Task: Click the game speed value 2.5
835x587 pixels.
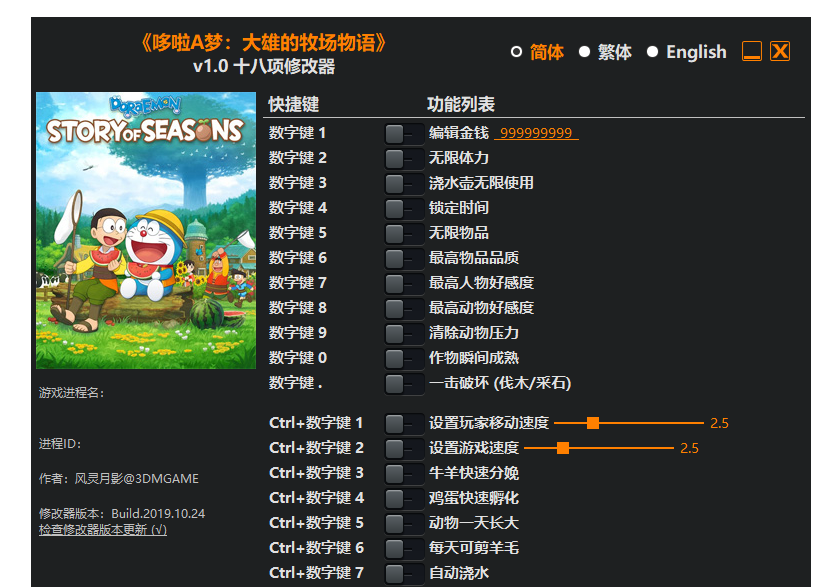Action: coord(689,449)
